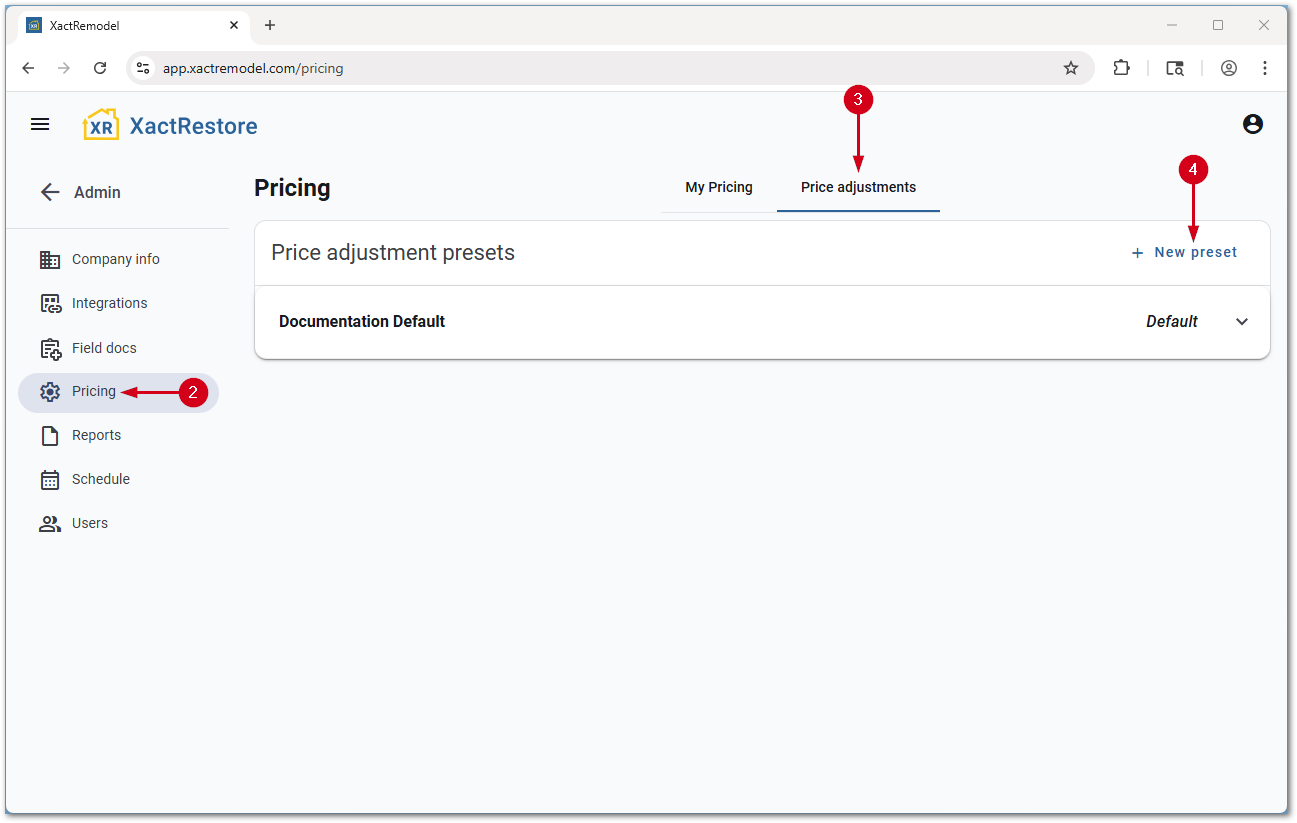Screen dimensions: 1297x823
Task: Bookmark this page with the star icon
Action: (x=1071, y=68)
